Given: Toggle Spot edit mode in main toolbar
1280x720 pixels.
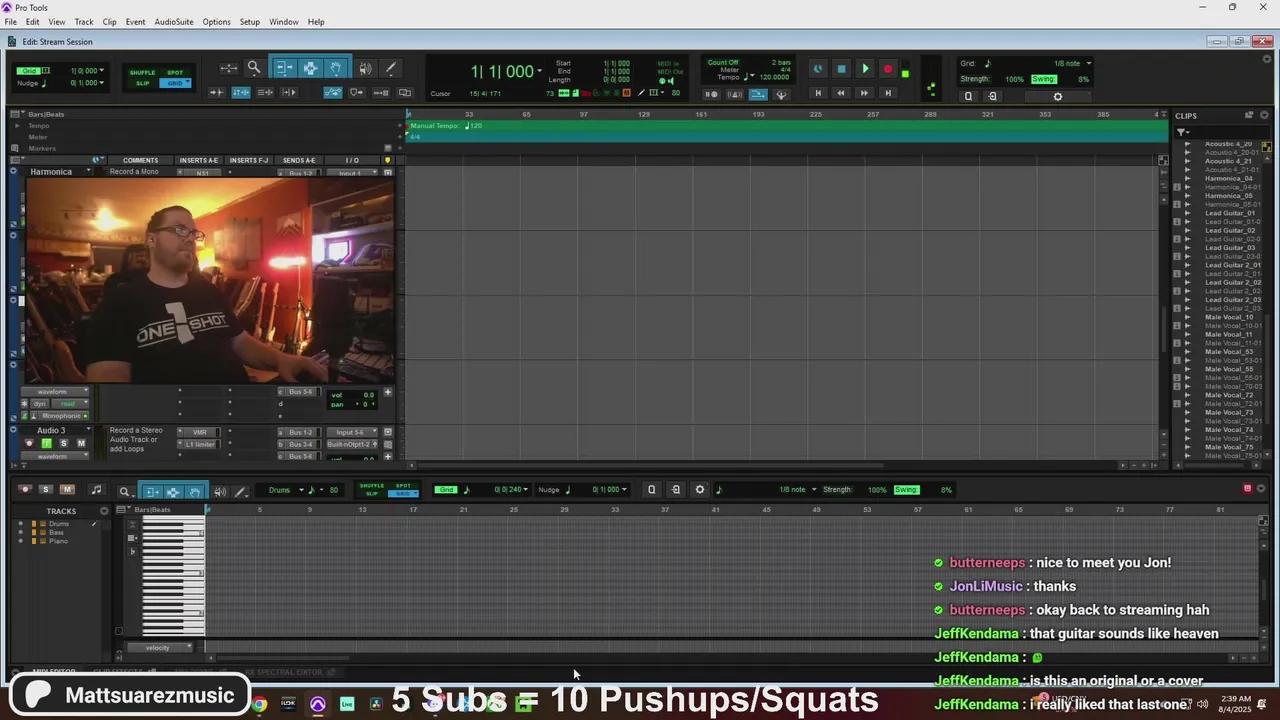Looking at the screenshot, I should tap(175, 72).
